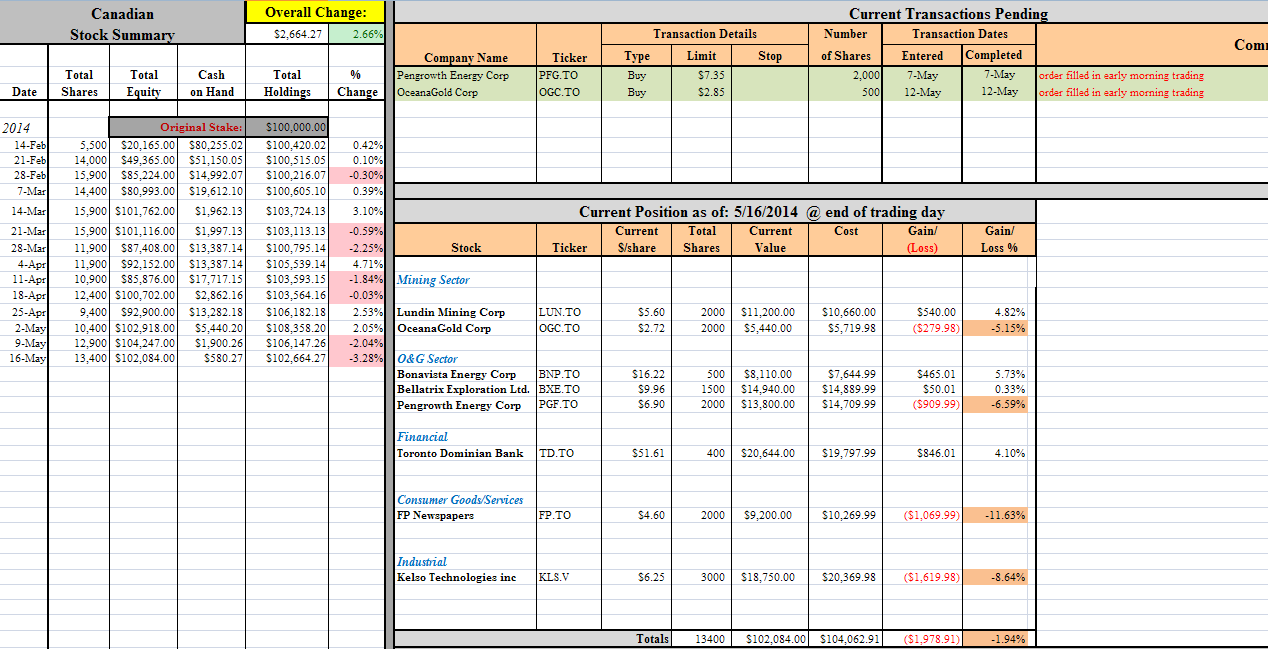1268x649 pixels.
Task: Click the Transaction Dates header cell
Action: pyautogui.click(x=960, y=34)
